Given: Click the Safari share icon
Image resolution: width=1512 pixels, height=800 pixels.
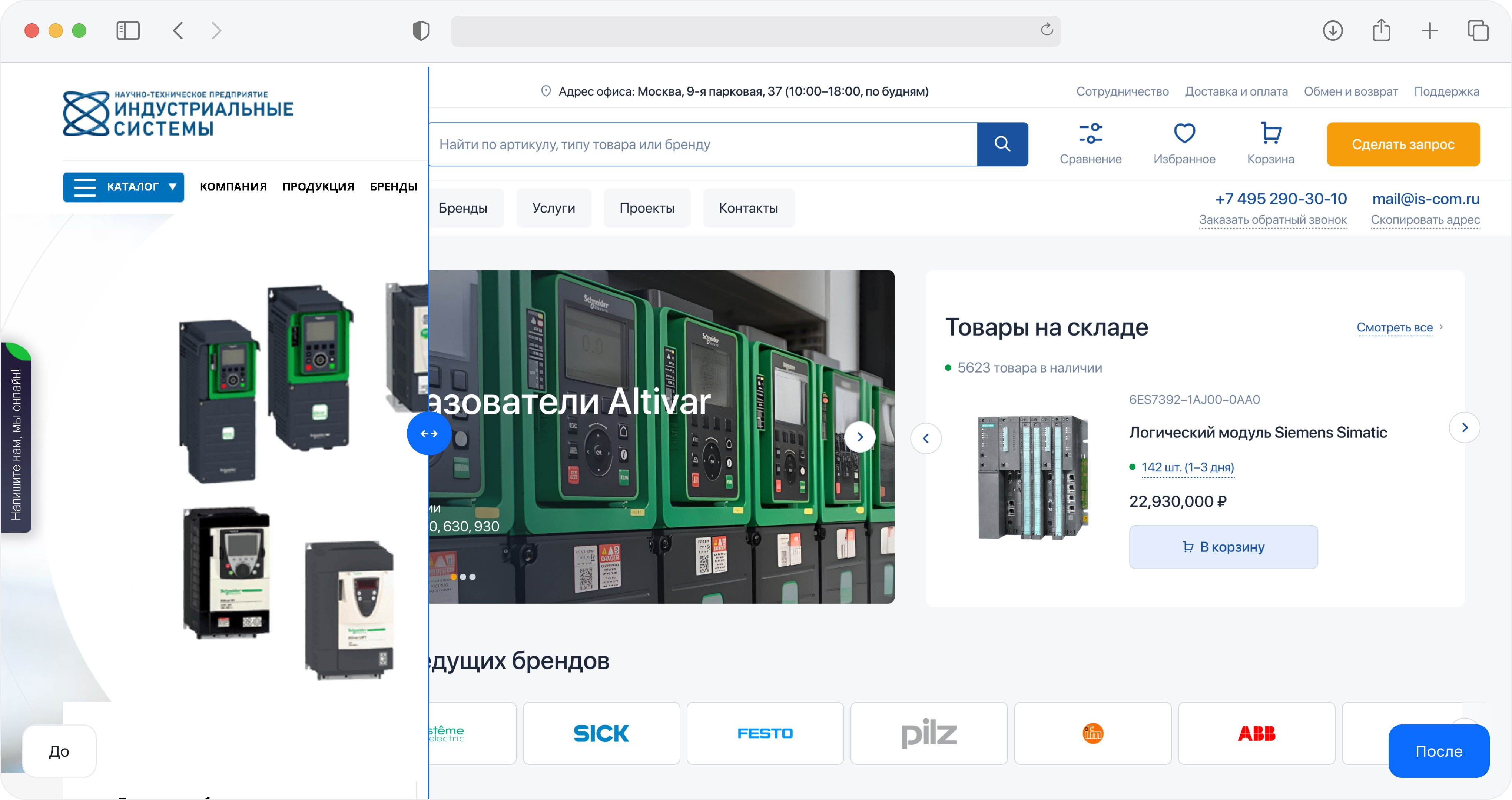Looking at the screenshot, I should click(1381, 30).
